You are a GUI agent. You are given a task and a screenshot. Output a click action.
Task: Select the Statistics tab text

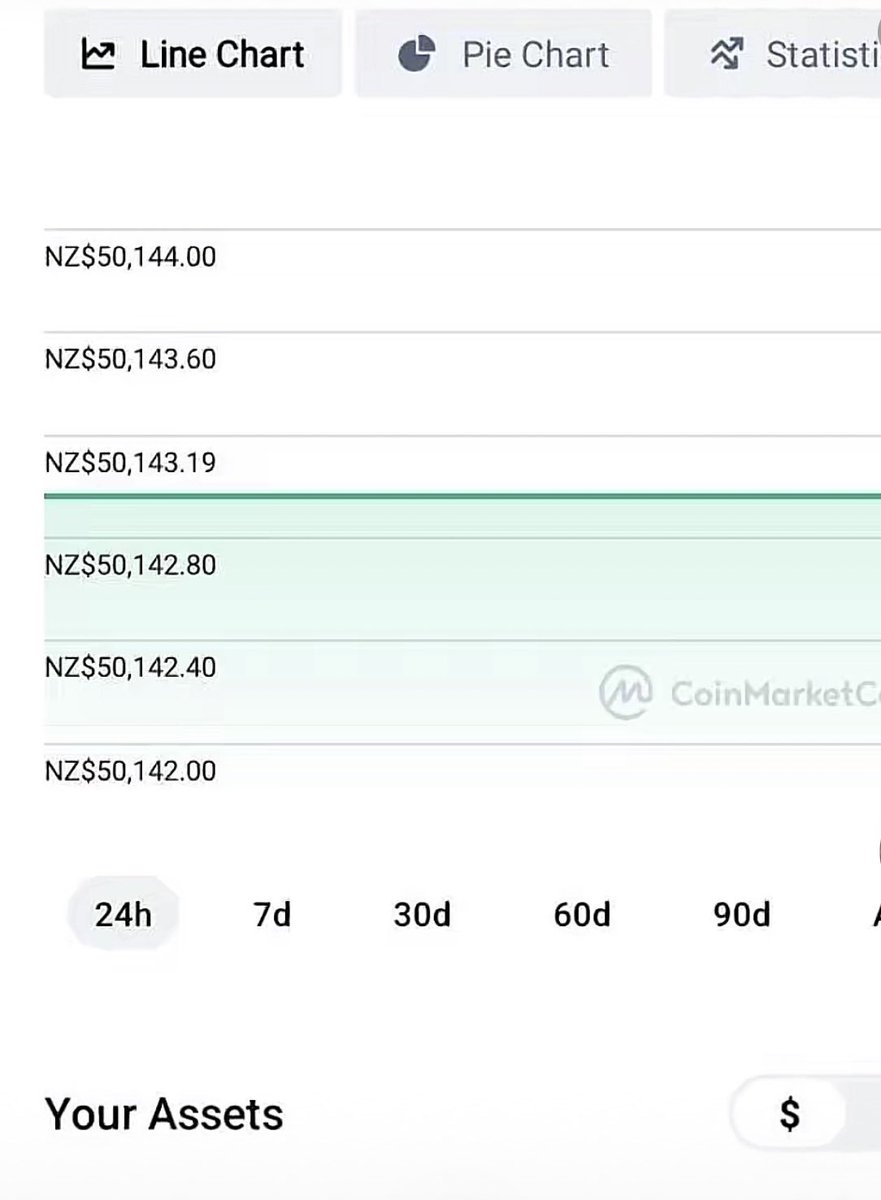click(822, 54)
